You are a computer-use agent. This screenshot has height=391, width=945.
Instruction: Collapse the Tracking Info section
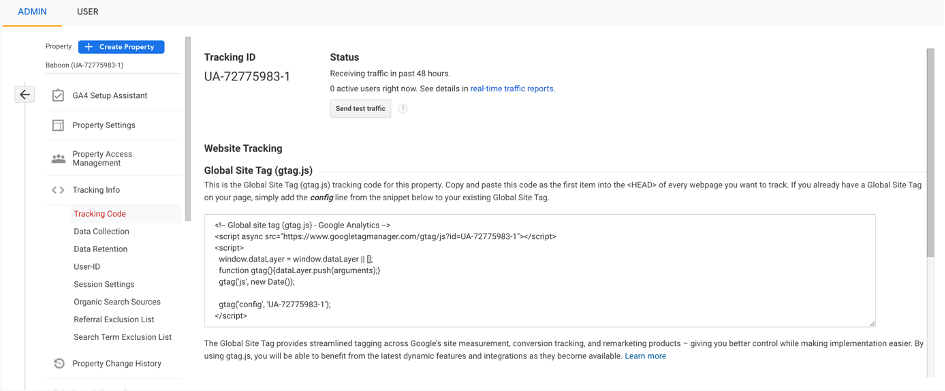[96, 190]
